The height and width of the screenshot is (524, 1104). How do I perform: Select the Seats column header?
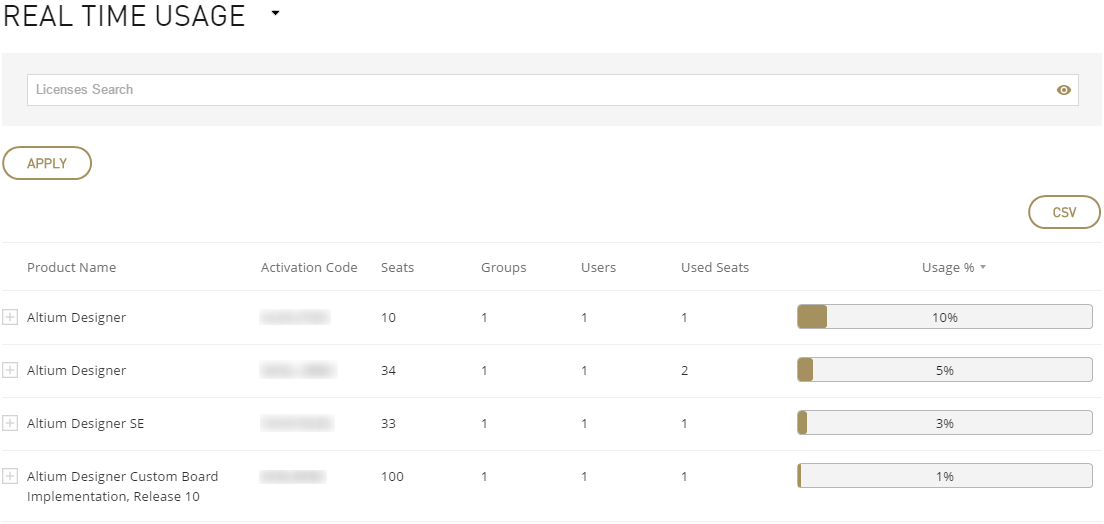click(397, 267)
